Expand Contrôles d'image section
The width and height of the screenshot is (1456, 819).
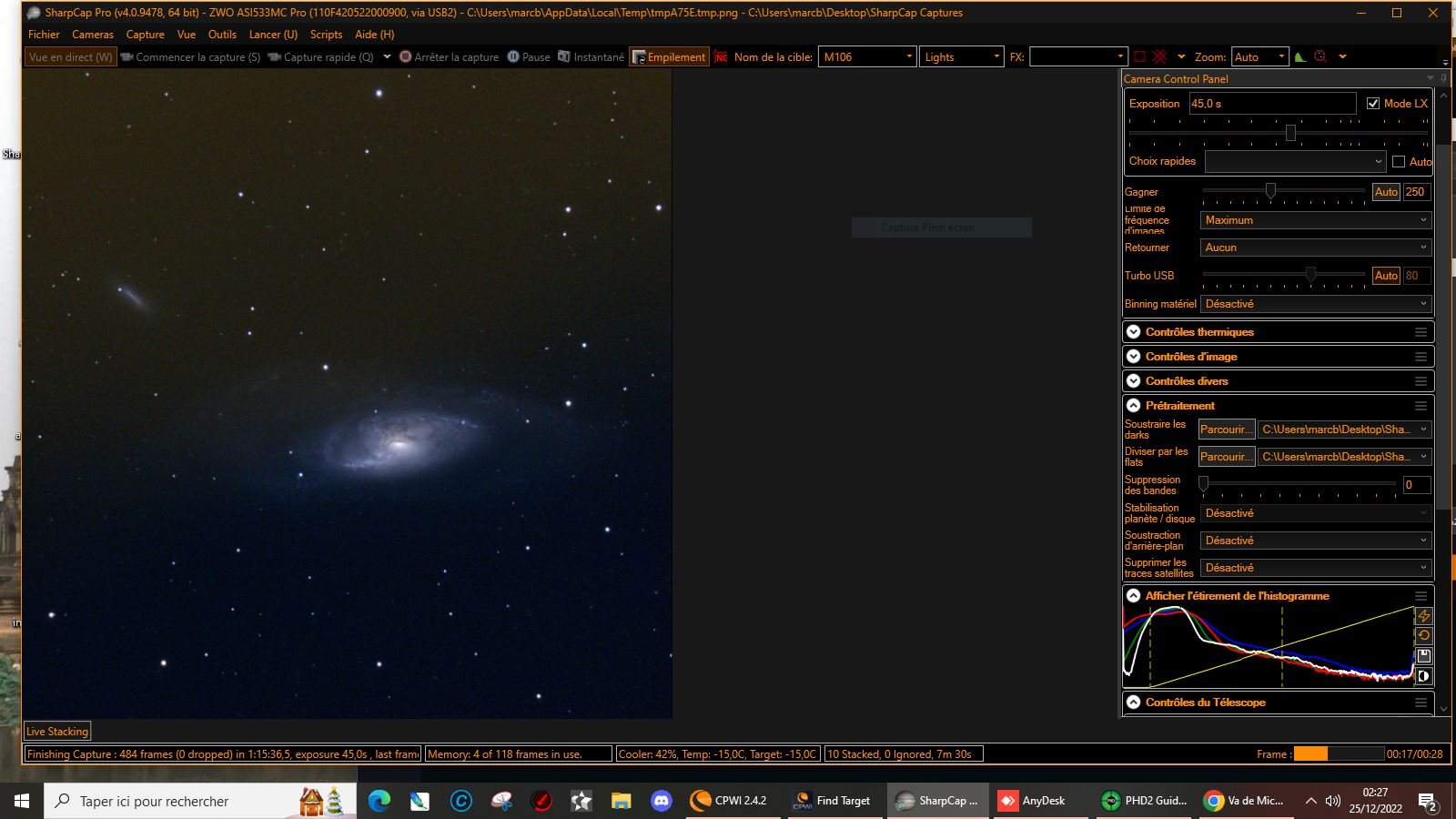point(1134,357)
